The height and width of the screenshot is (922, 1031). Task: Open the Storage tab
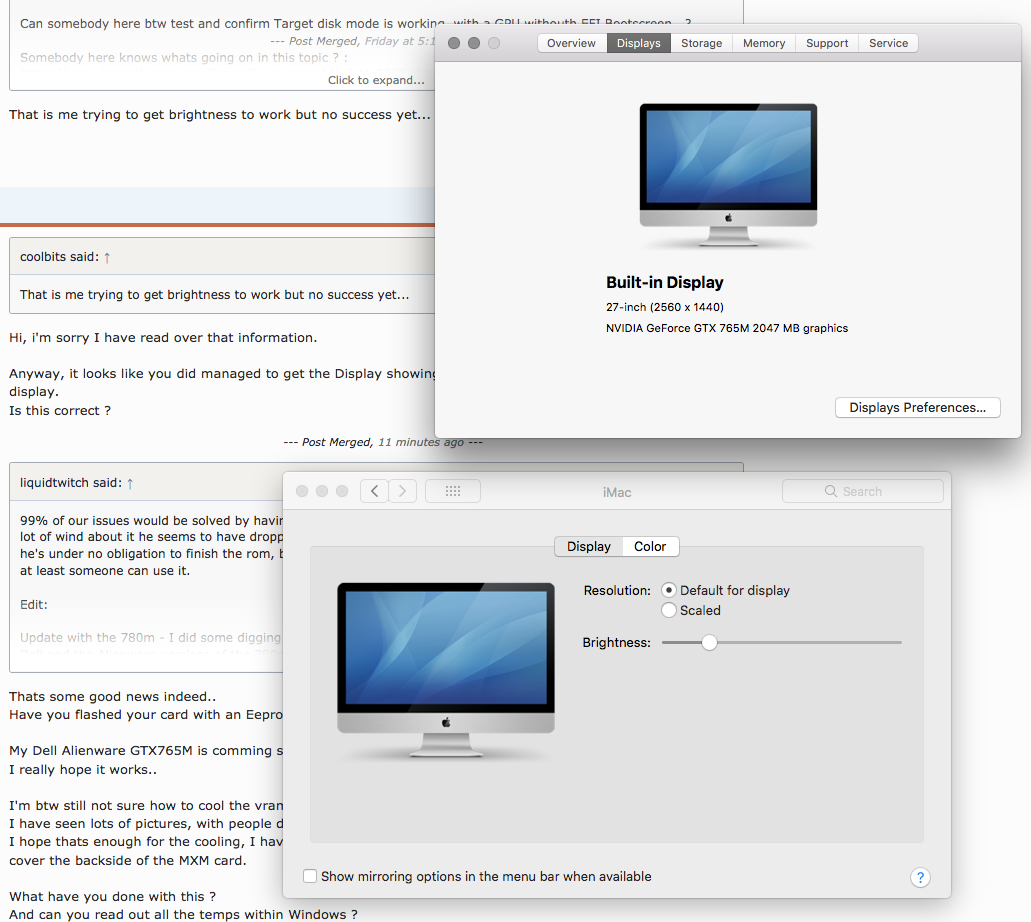coord(702,43)
